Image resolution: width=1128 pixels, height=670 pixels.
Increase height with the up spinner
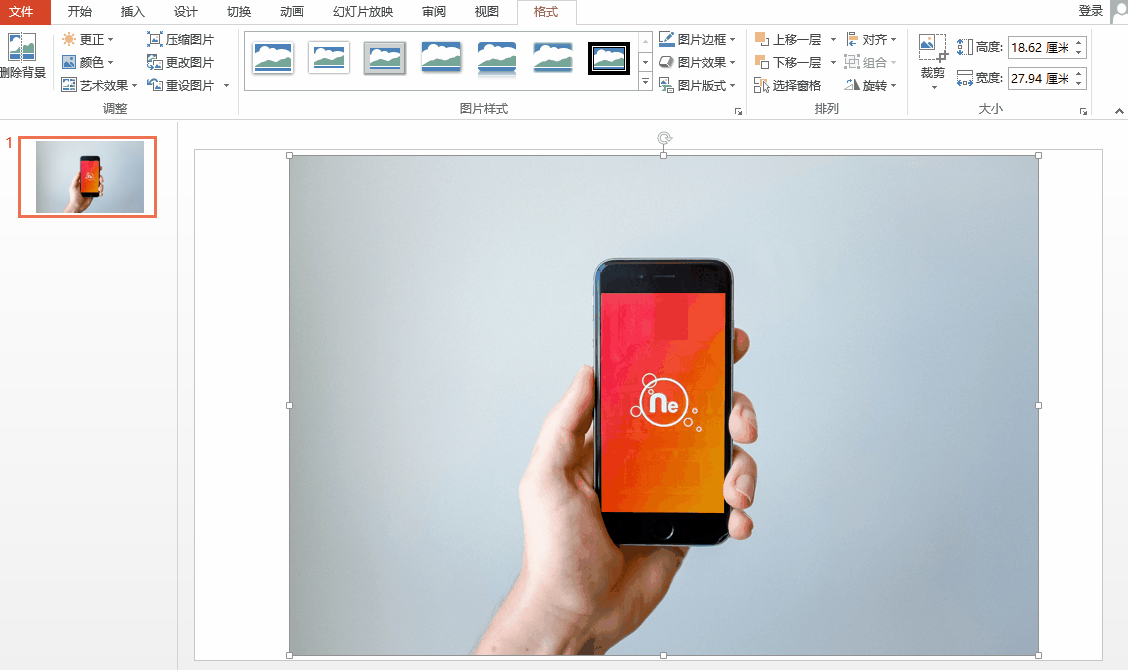(1078, 42)
